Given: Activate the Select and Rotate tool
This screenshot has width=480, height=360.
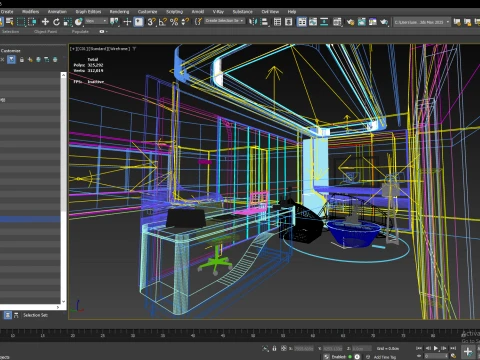Looking at the screenshot, I should coord(56,22).
